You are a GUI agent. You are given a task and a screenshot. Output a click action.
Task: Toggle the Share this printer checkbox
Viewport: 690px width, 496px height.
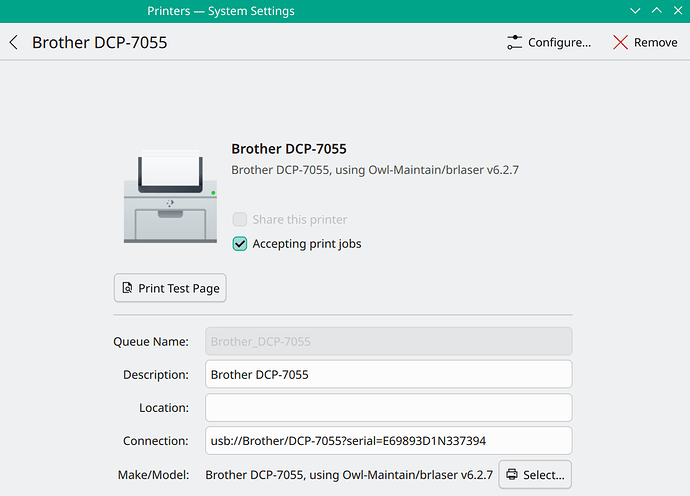pos(240,219)
